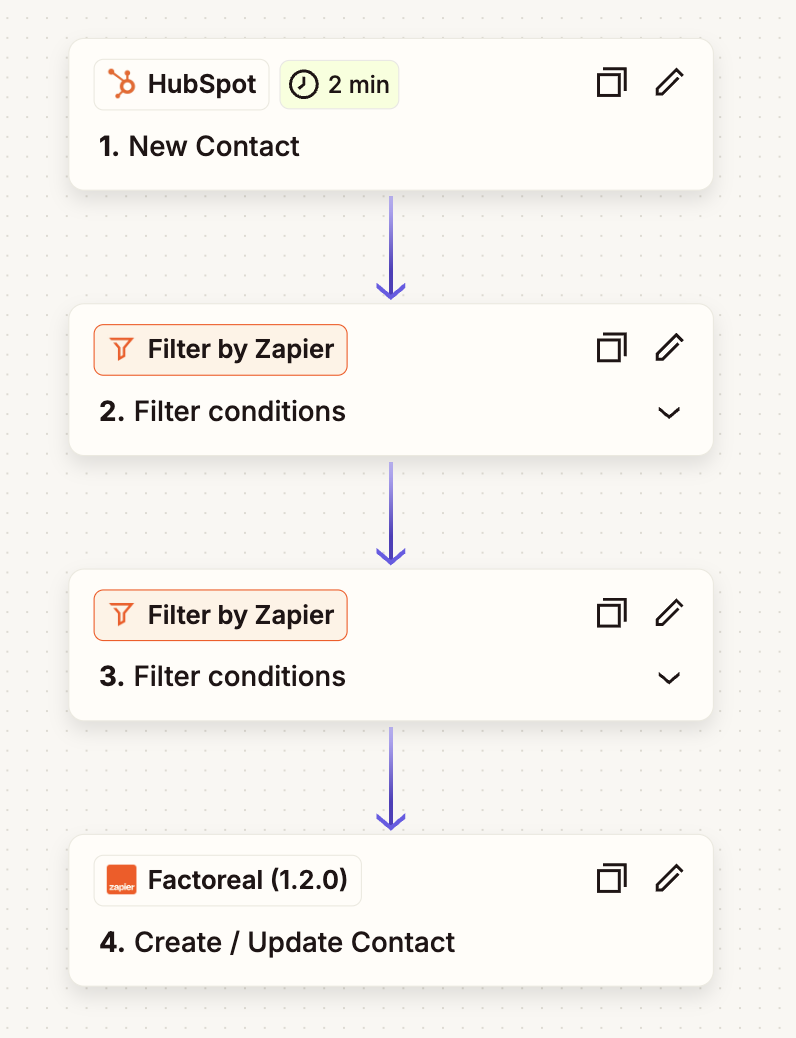Viewport: 796px width, 1038px height.
Task: Open step 4 Create / Update Contact title
Action: pyautogui.click(x=278, y=942)
